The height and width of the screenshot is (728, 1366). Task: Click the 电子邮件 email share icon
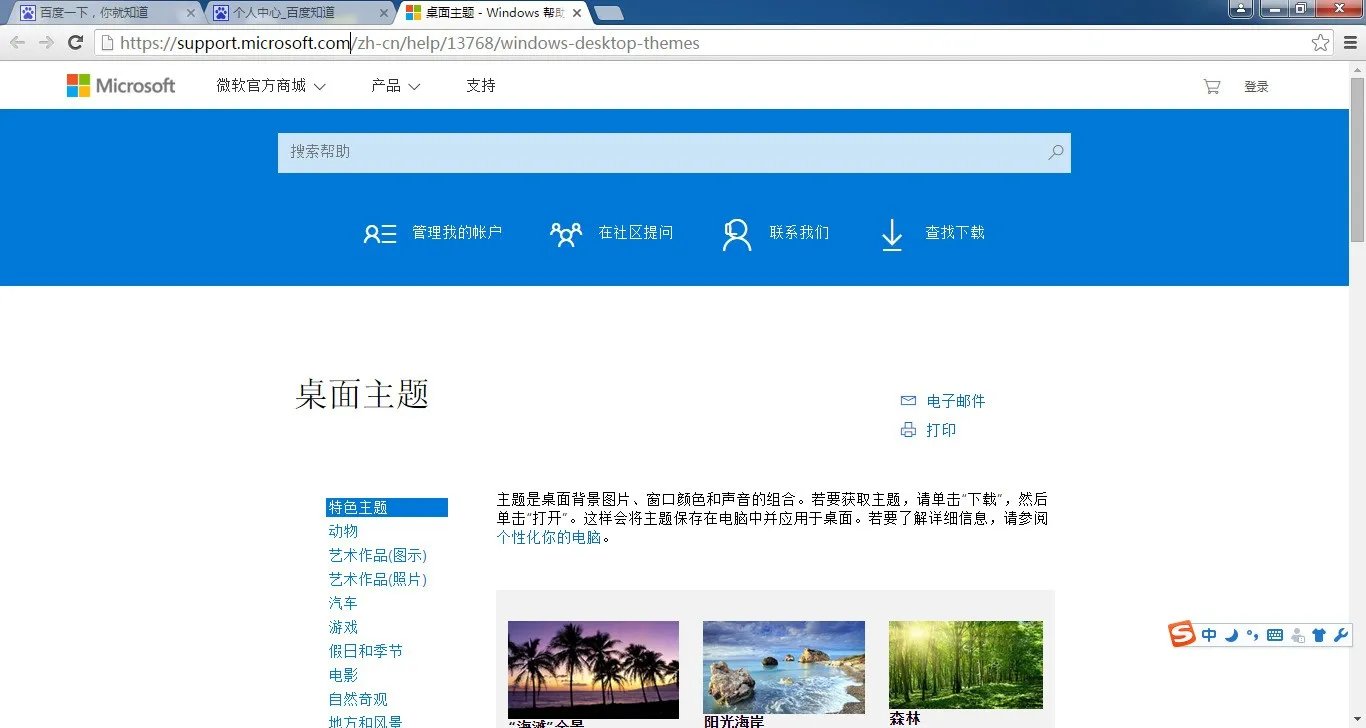click(x=908, y=400)
